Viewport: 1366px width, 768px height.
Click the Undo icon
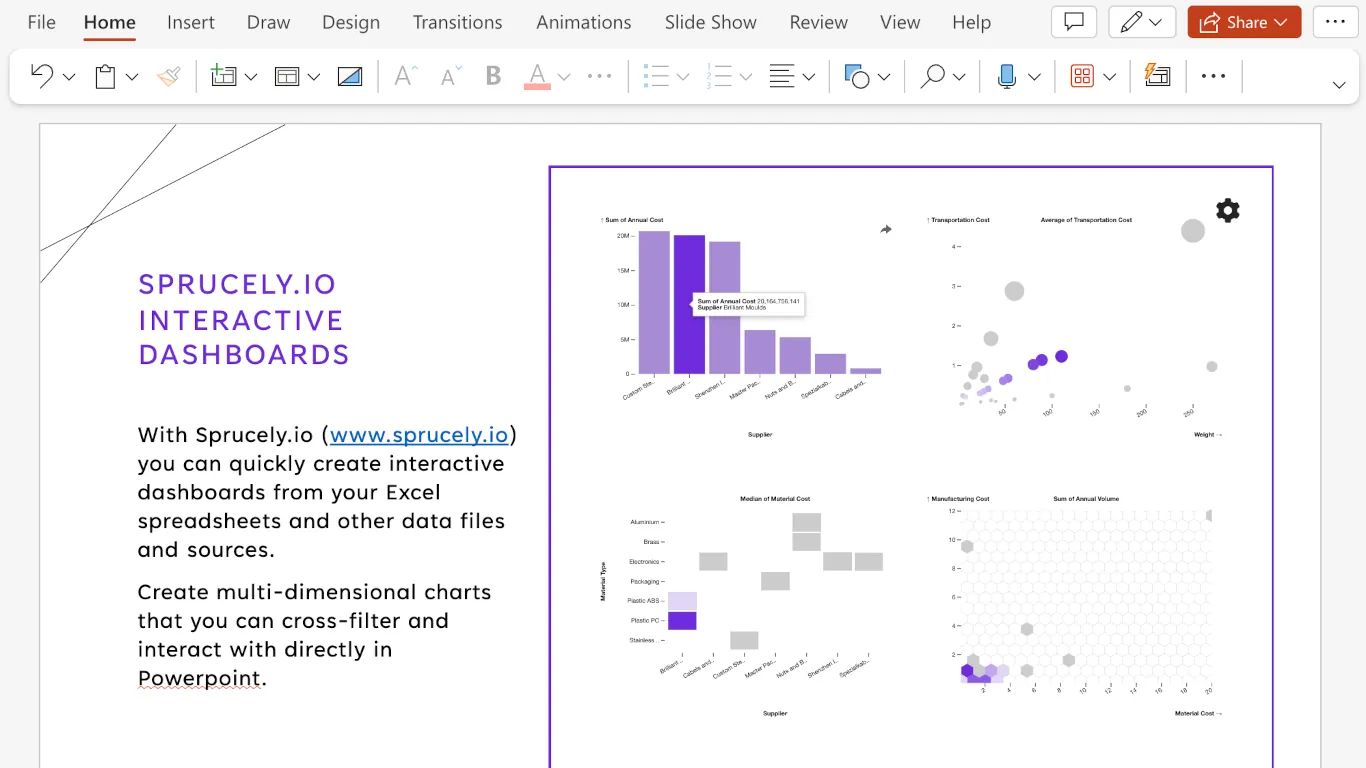click(43, 75)
